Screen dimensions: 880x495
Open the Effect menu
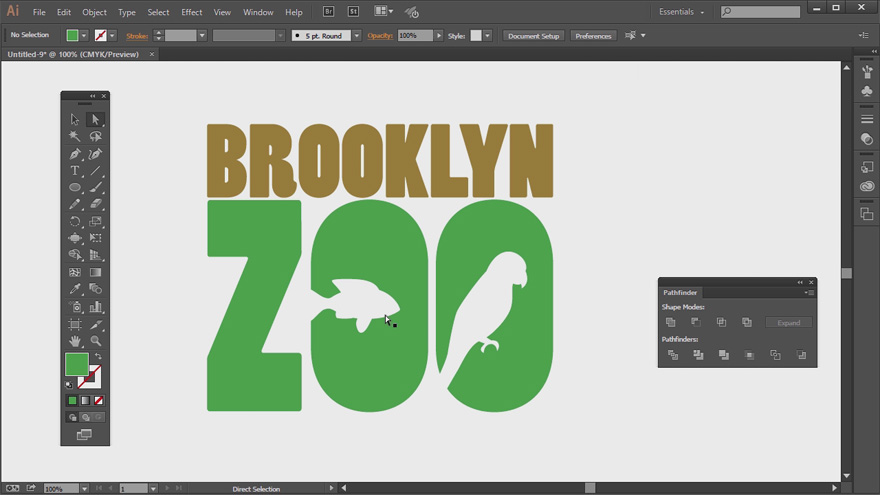[191, 12]
